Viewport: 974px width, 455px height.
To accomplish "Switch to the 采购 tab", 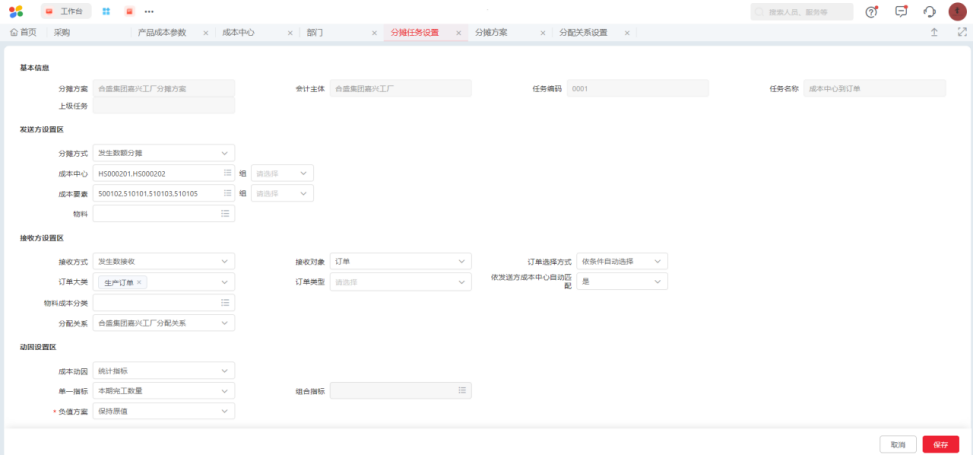I will point(61,33).
